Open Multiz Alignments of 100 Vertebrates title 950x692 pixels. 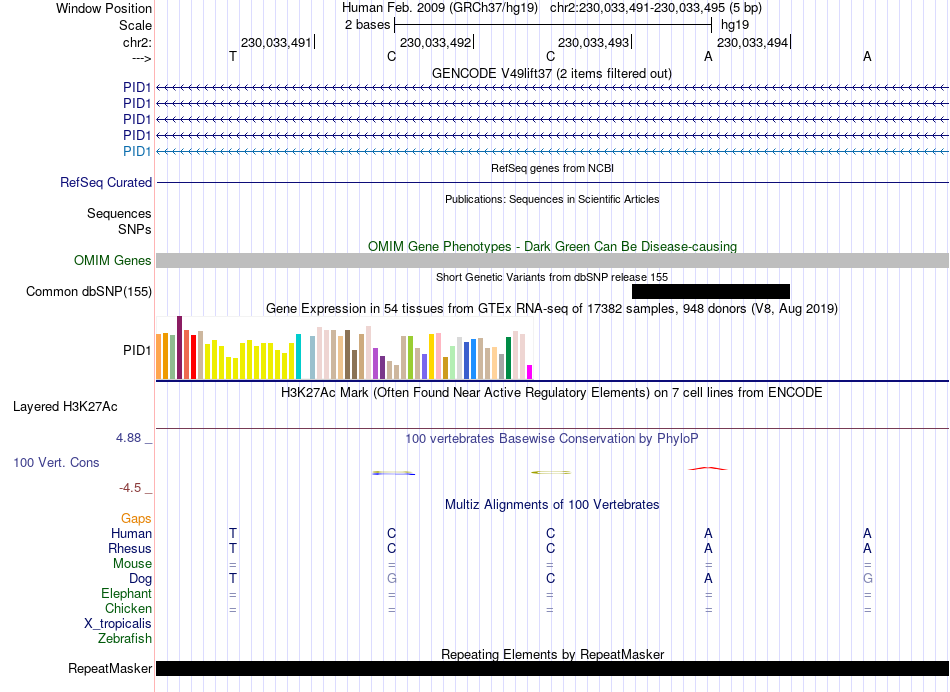(x=552, y=505)
